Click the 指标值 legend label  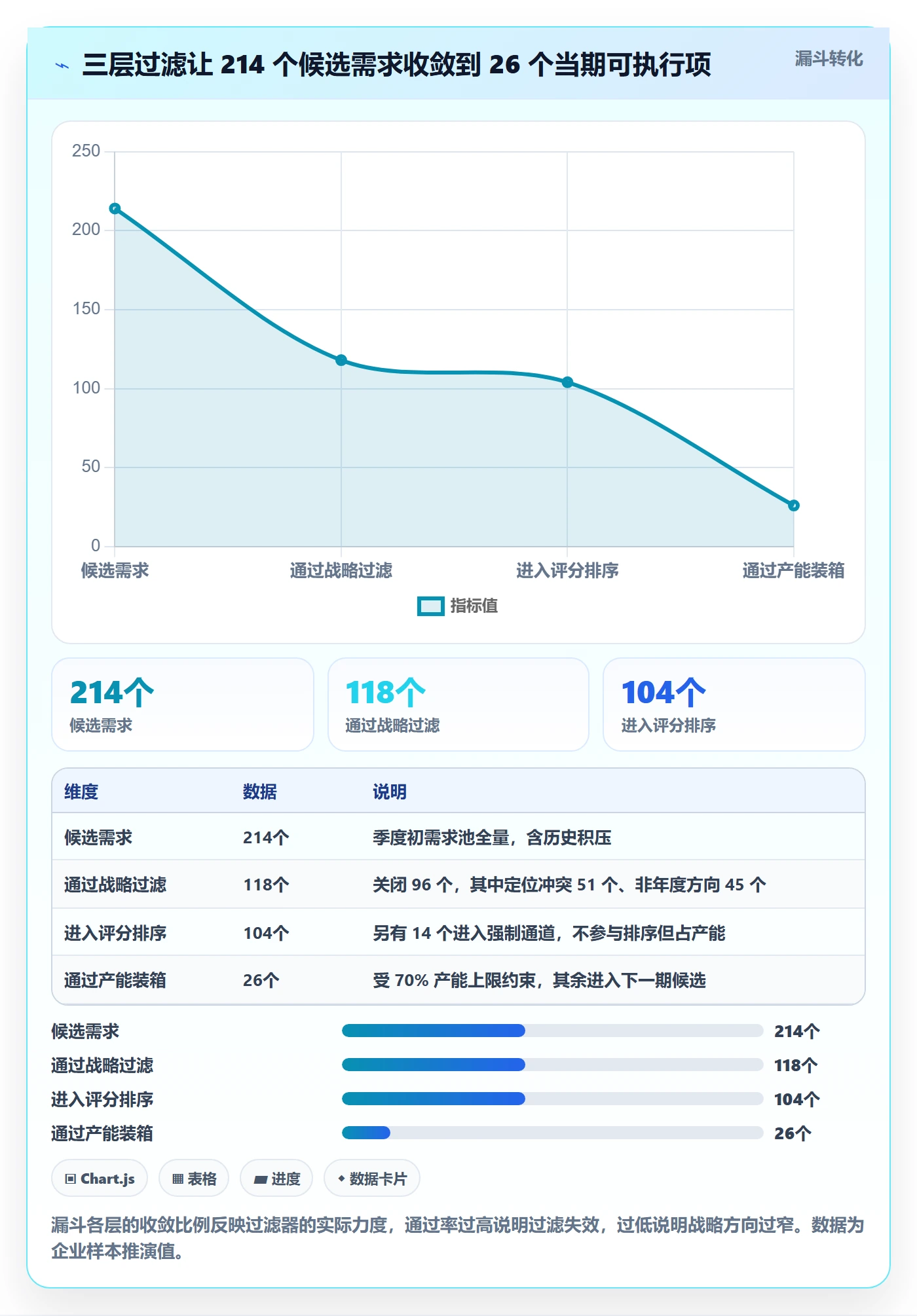pyautogui.click(x=474, y=606)
